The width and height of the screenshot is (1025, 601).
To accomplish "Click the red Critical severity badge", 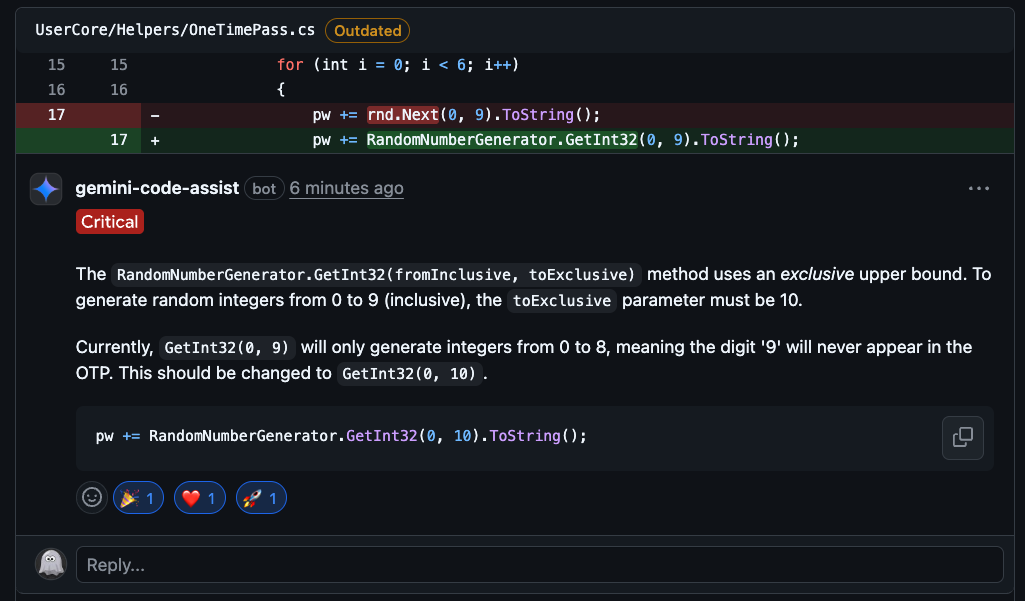I will [x=110, y=222].
